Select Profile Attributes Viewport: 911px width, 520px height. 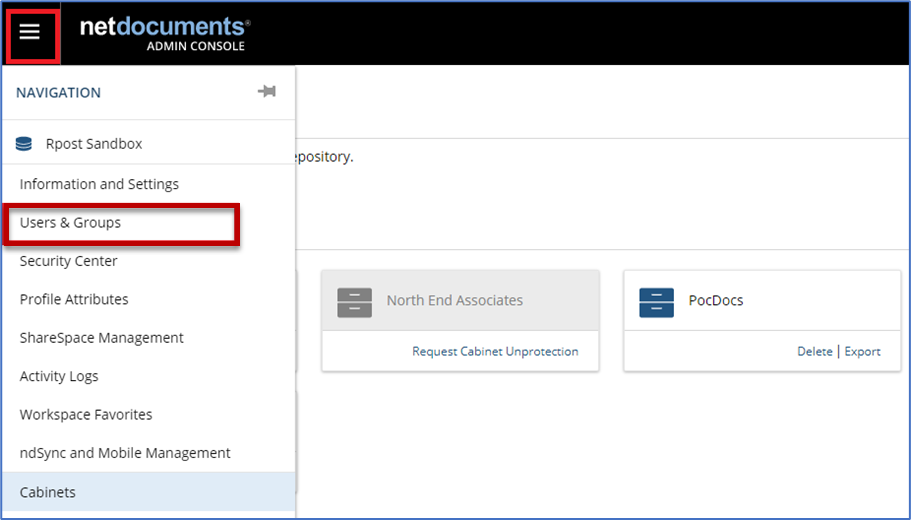(74, 299)
